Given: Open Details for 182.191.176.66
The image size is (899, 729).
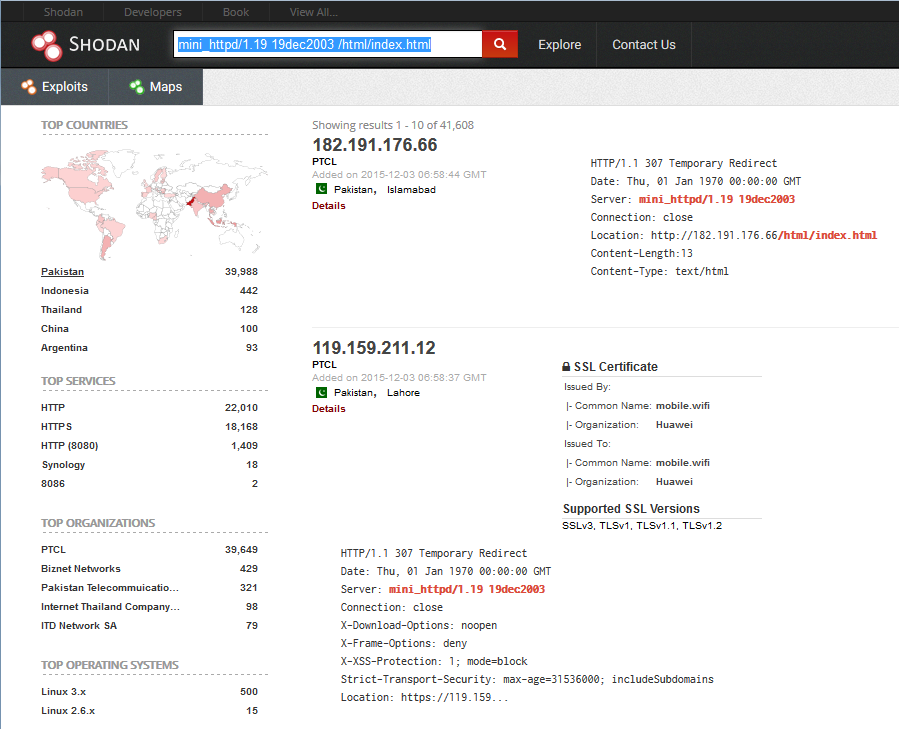Looking at the screenshot, I should (x=329, y=205).
